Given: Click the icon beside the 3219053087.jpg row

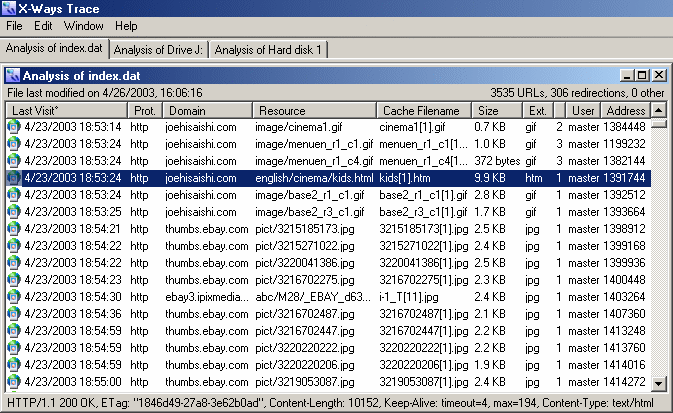Looking at the screenshot, I should pos(13,382).
